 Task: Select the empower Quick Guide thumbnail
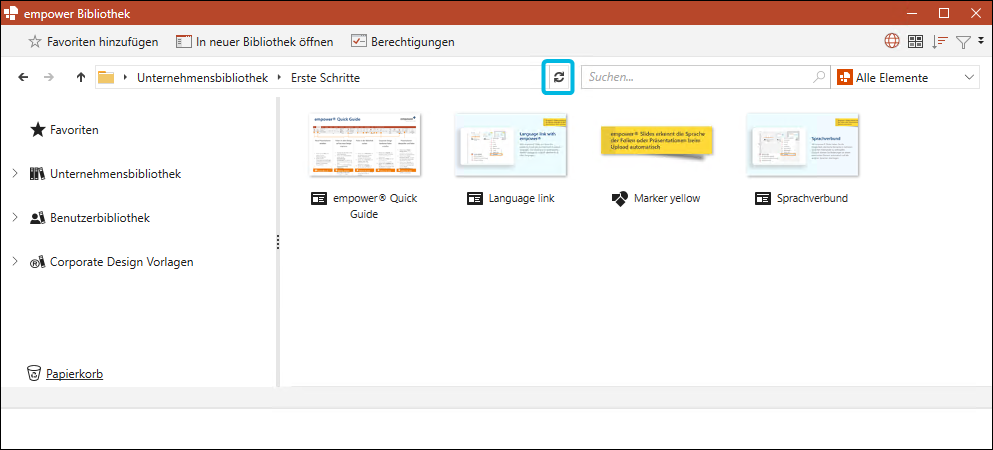pyautogui.click(x=365, y=145)
